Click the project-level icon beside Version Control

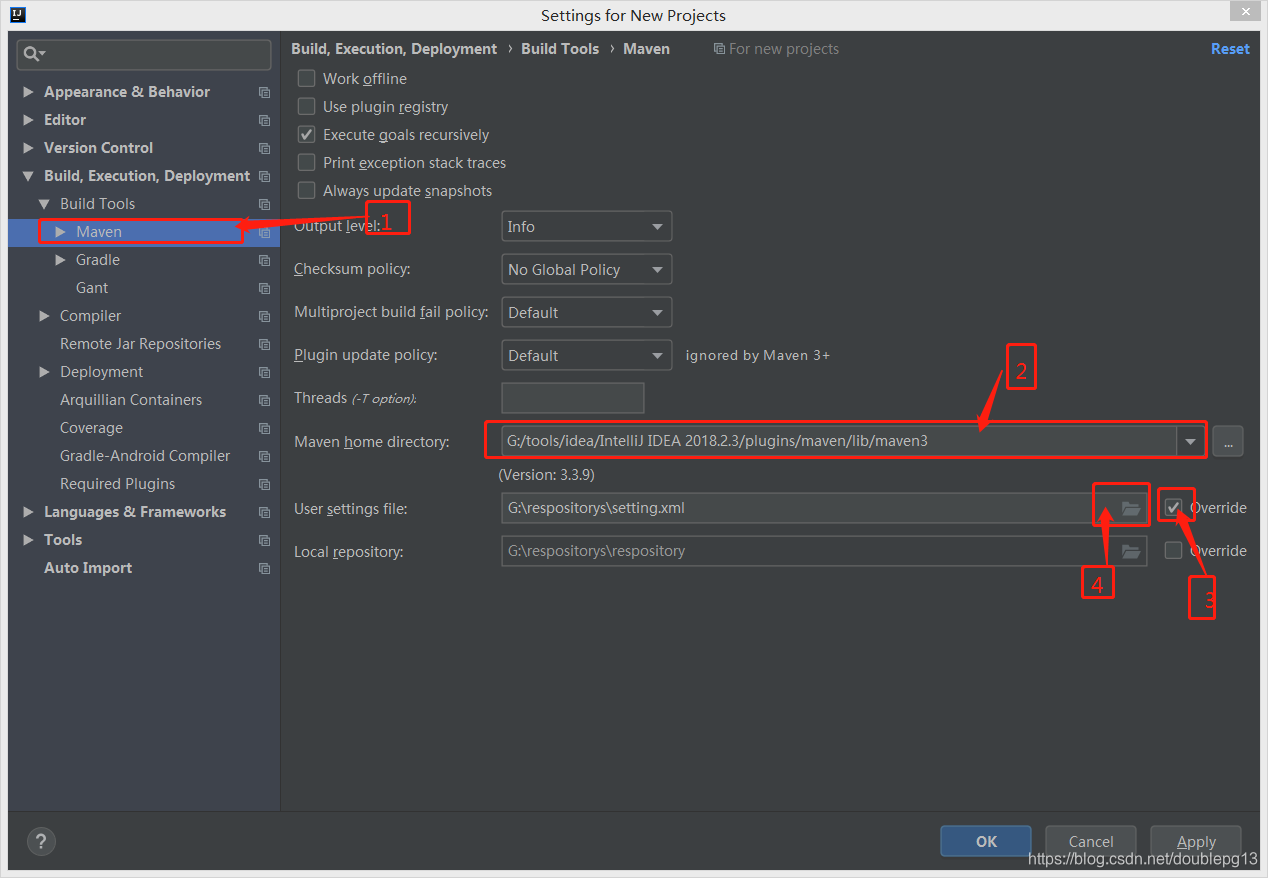coord(264,148)
